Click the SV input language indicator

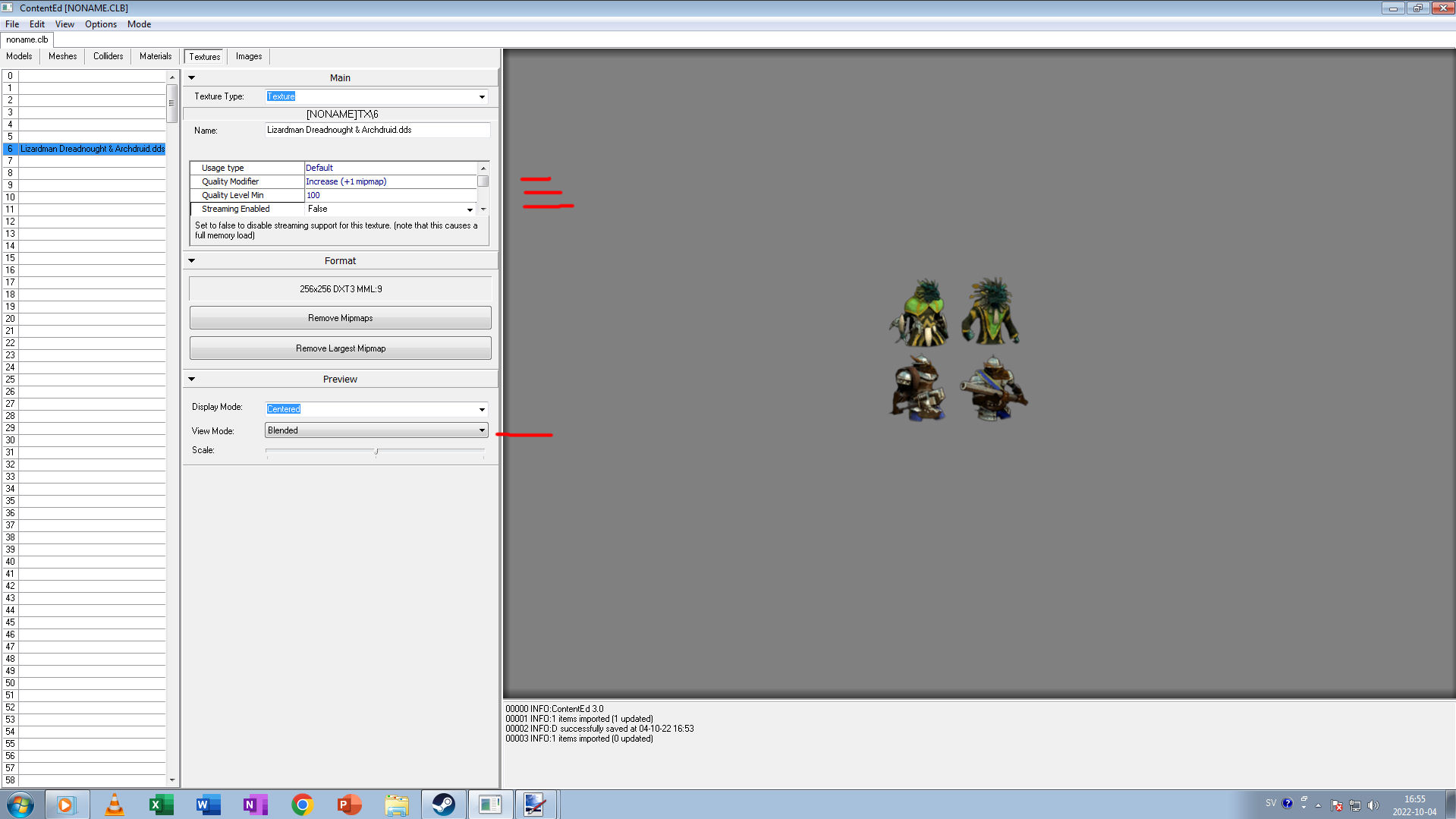click(1271, 803)
